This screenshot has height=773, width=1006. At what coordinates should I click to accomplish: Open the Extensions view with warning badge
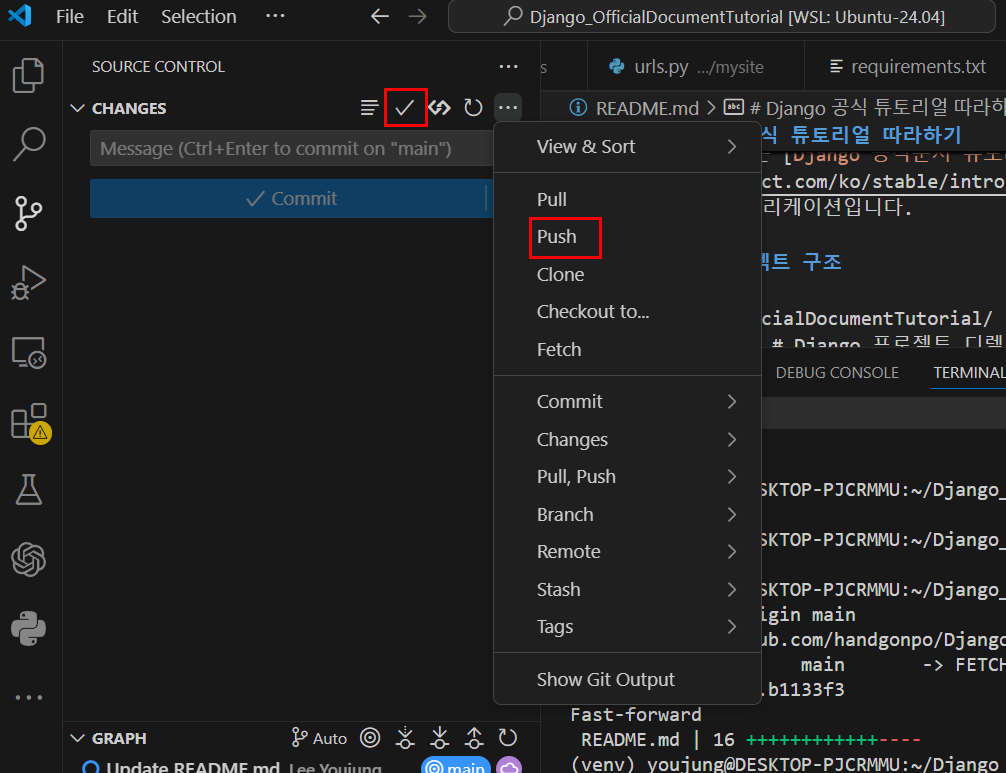[x=31, y=423]
